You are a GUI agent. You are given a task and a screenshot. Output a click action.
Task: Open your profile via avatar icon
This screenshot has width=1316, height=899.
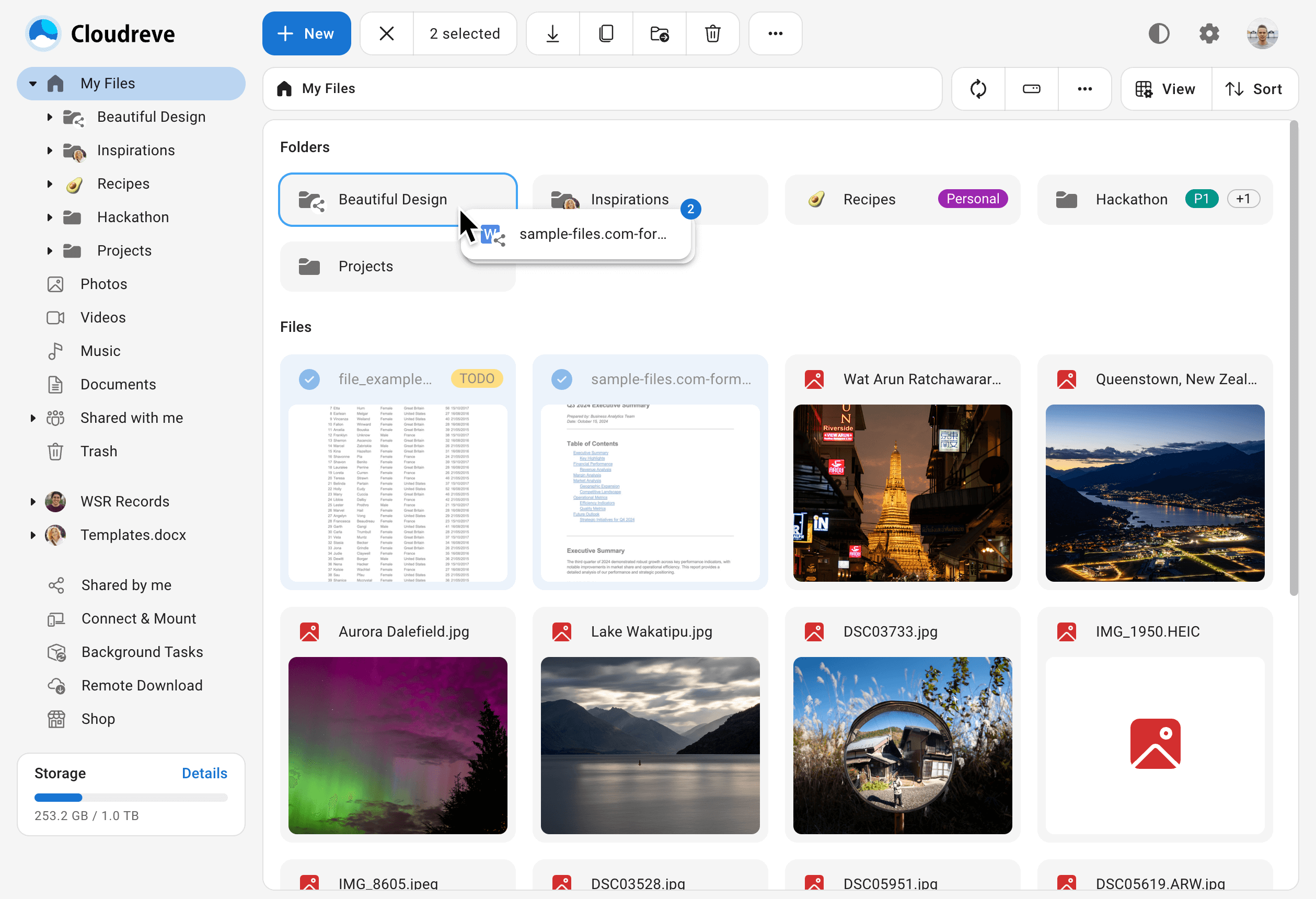[1262, 33]
